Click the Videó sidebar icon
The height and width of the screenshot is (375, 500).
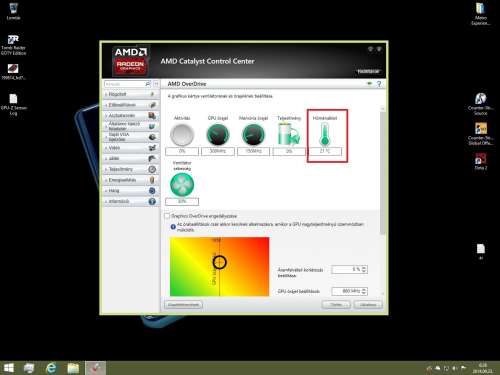[x=152, y=148]
